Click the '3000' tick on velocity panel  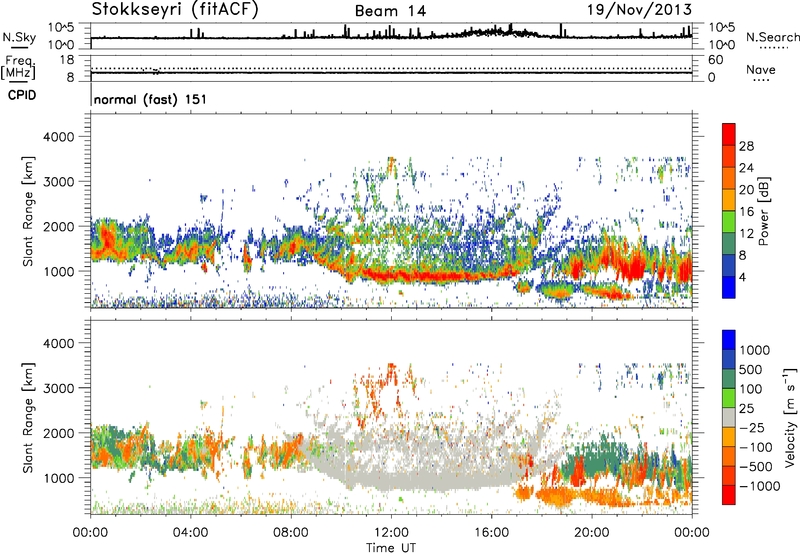click(59, 388)
